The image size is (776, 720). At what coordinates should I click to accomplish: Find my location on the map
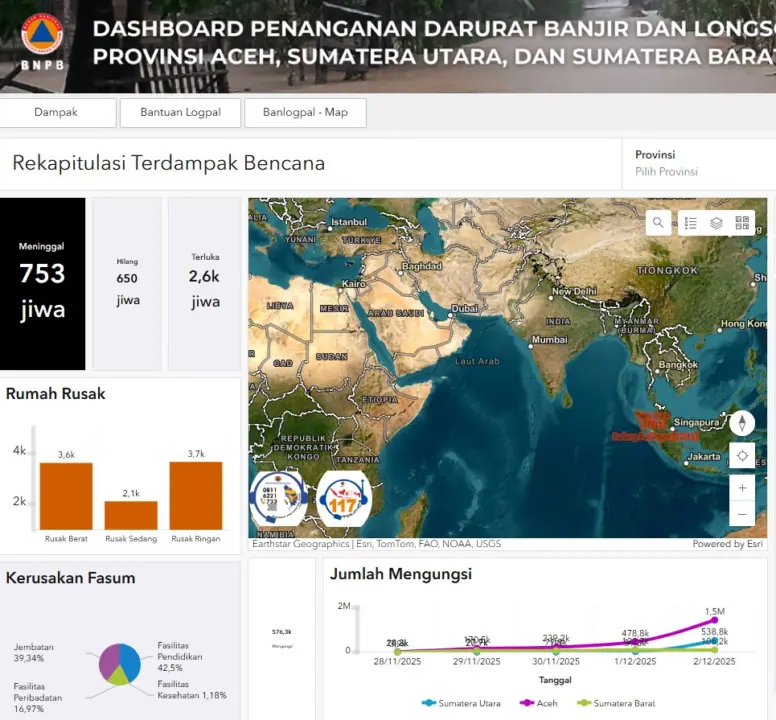coord(742,456)
